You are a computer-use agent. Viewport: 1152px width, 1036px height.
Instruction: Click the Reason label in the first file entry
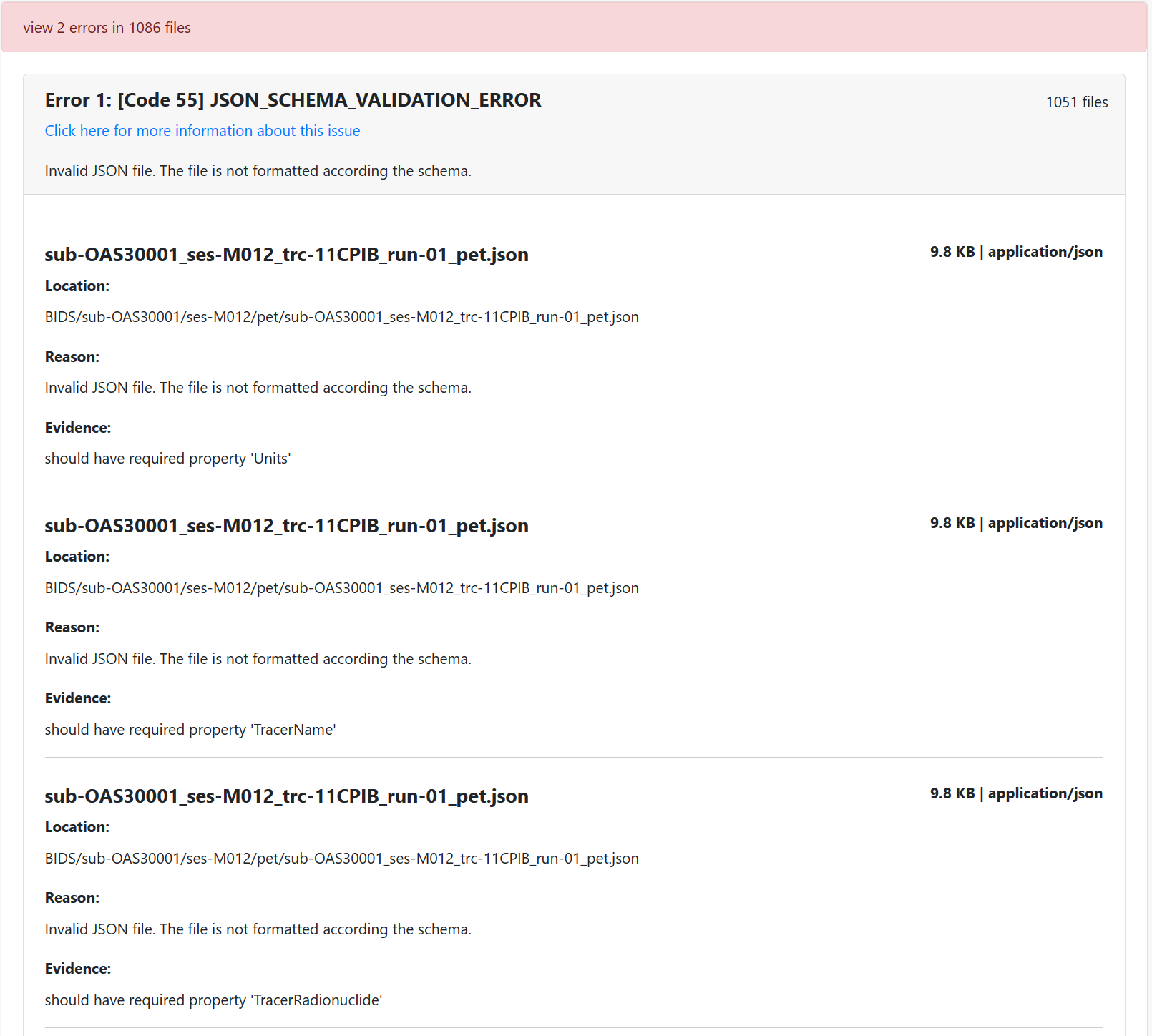72,356
